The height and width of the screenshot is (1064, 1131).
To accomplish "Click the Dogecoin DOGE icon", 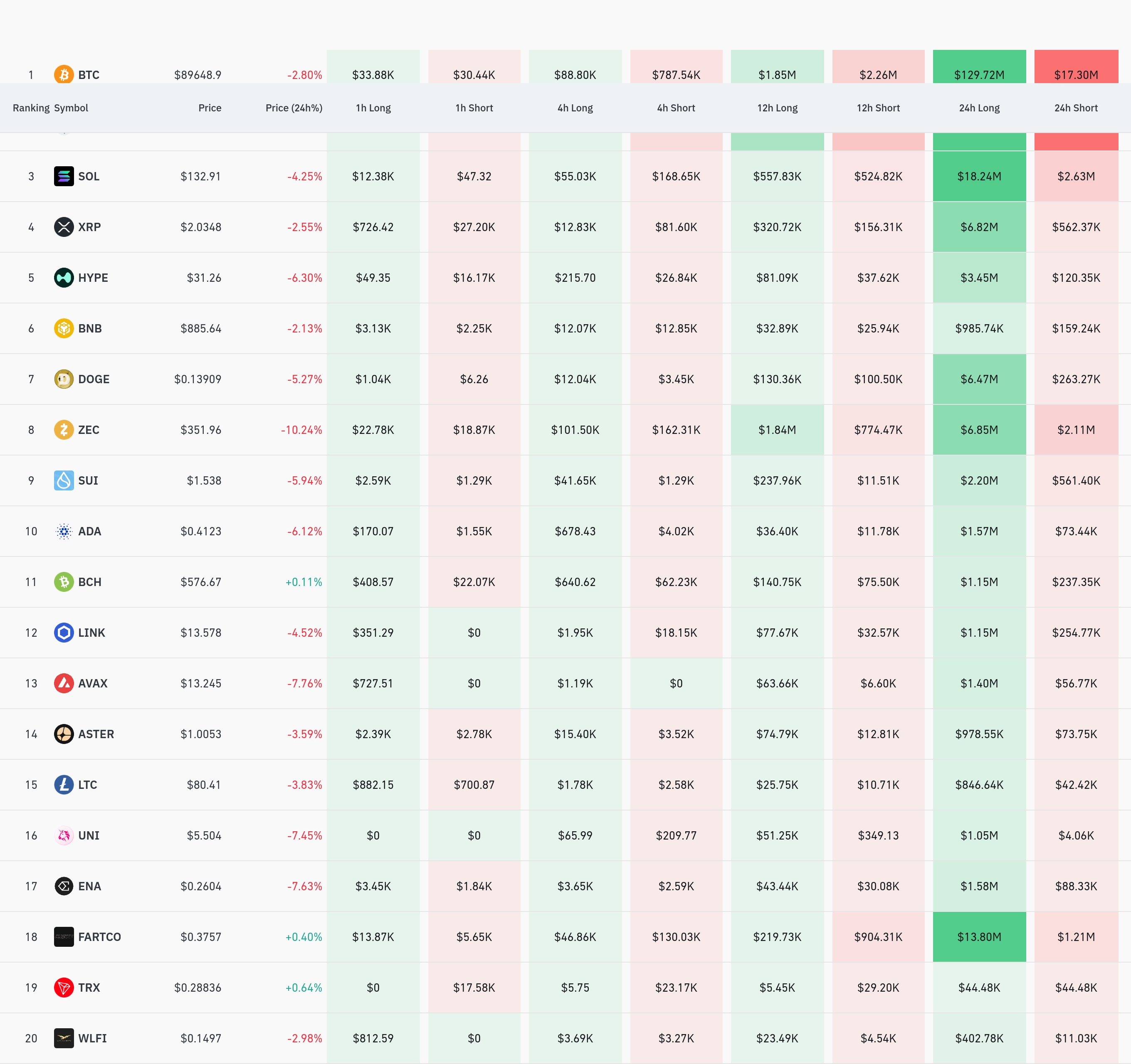I will pyautogui.click(x=64, y=379).
